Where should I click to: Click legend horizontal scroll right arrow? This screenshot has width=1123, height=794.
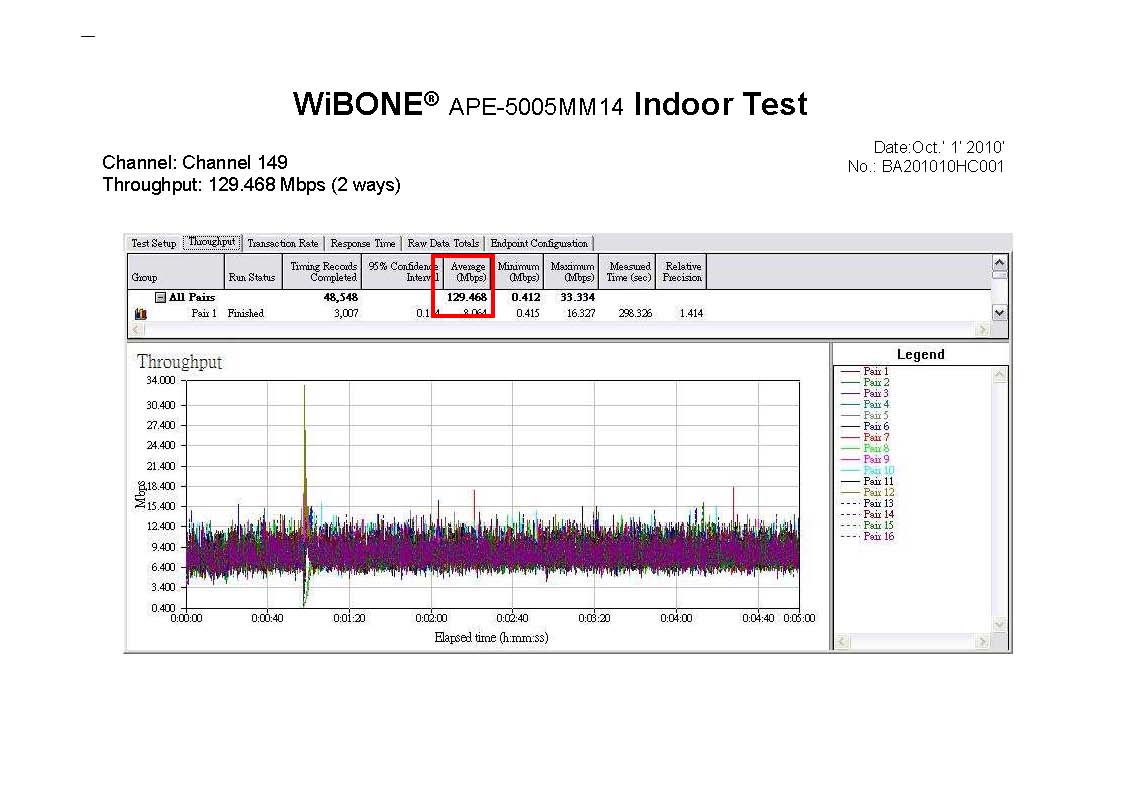[x=983, y=642]
